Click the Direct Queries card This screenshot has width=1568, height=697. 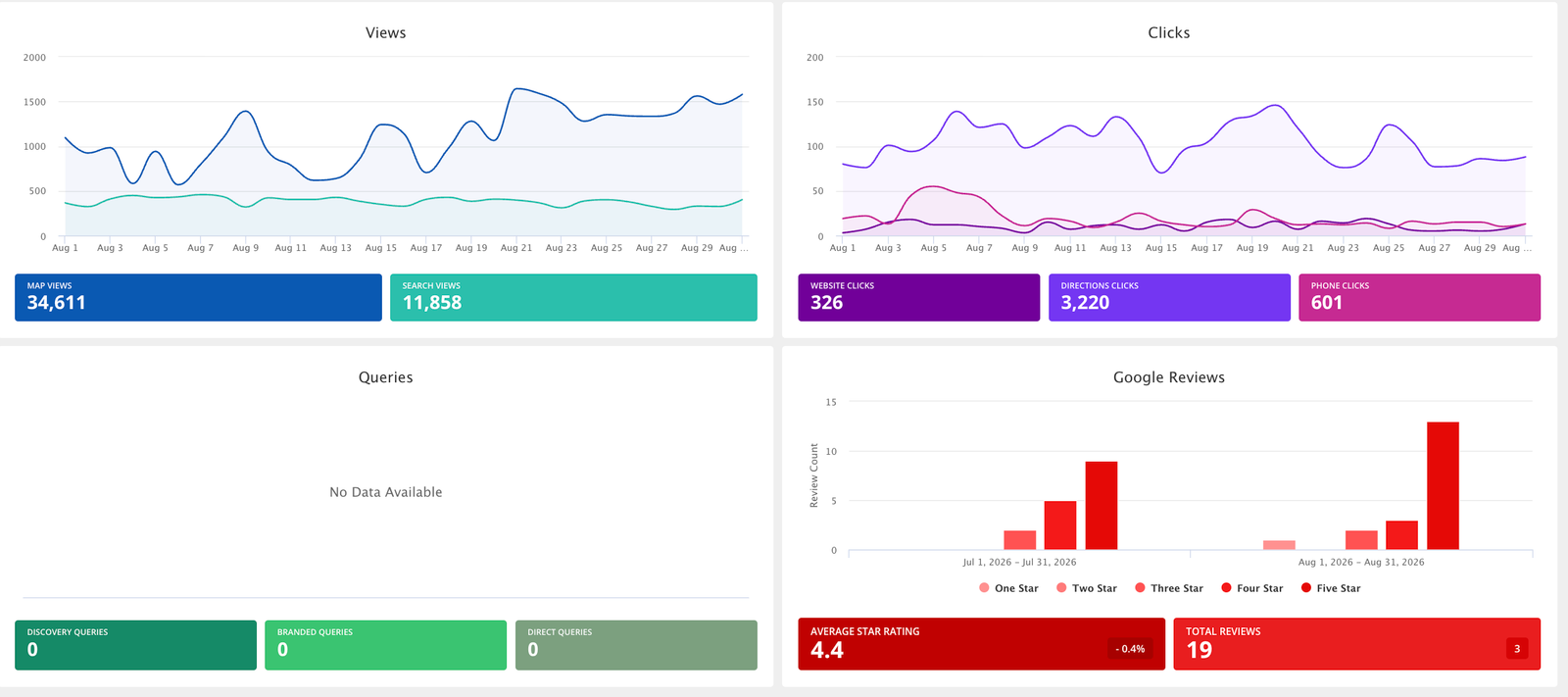point(636,645)
